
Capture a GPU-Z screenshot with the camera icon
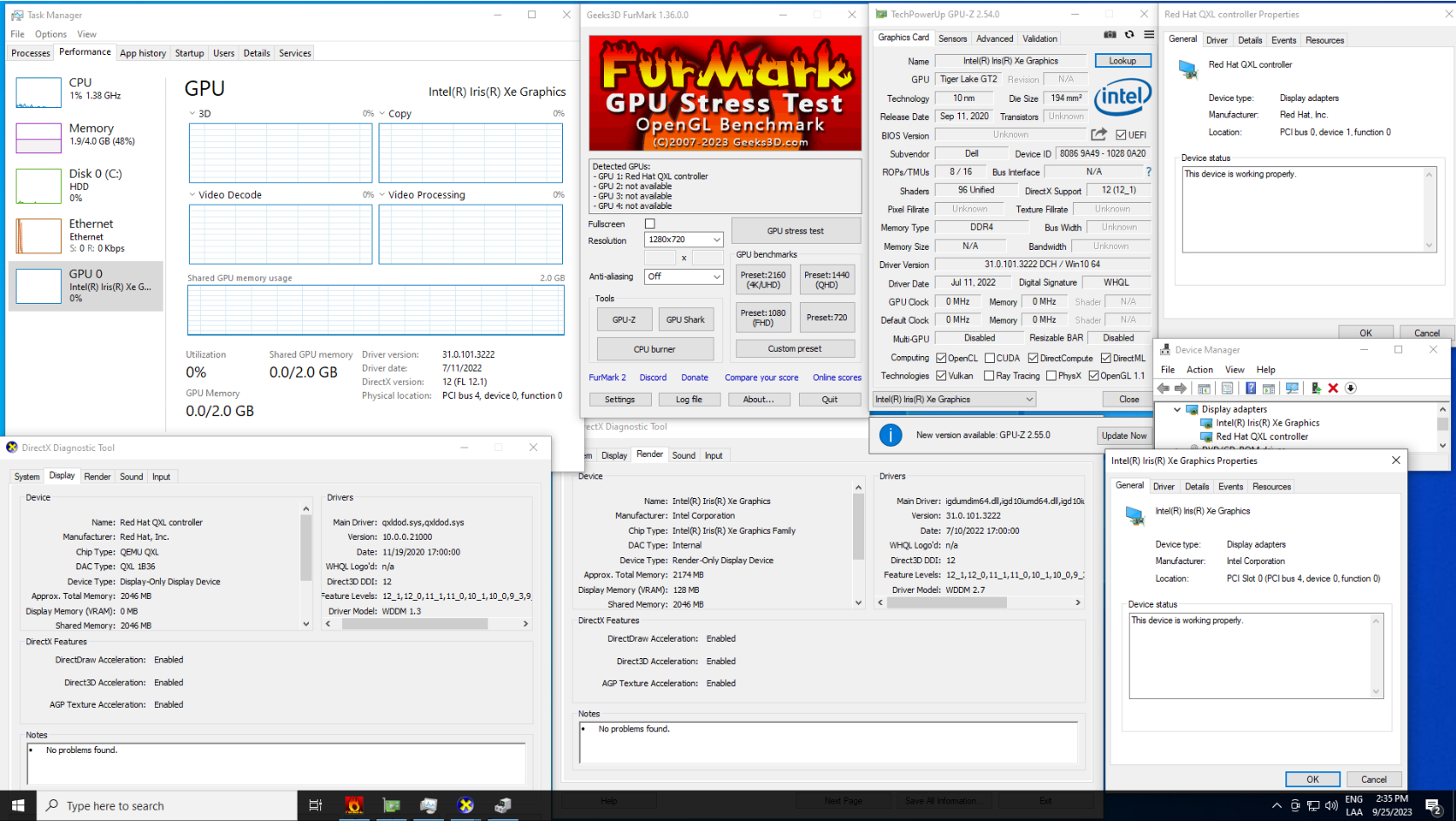(1110, 34)
